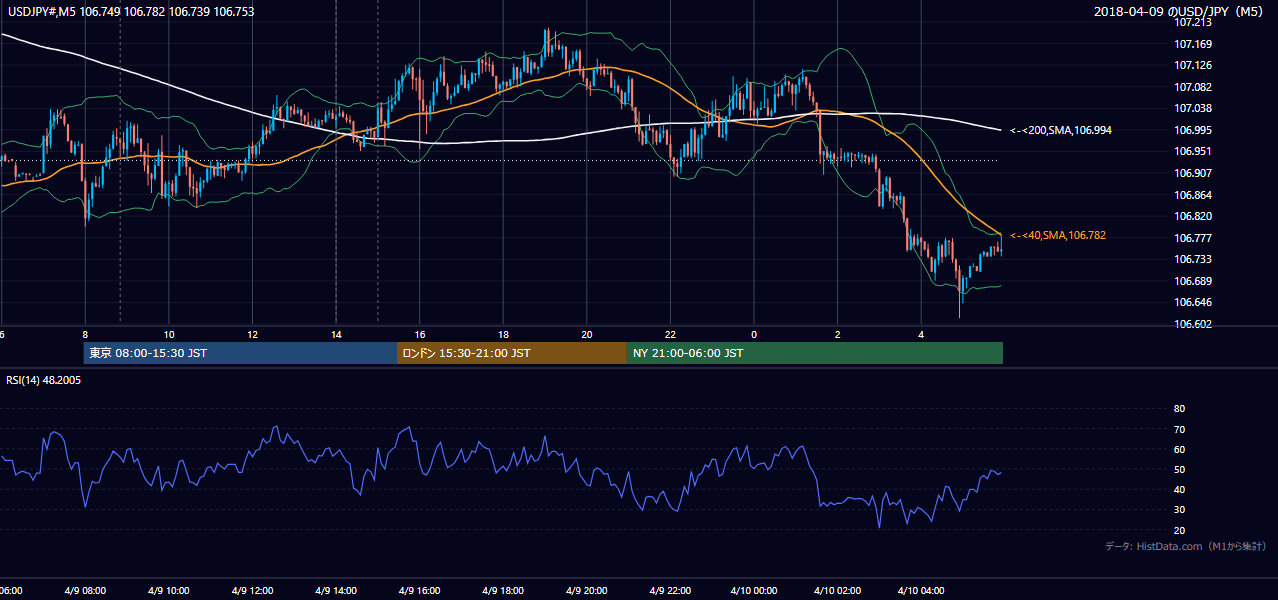Click the 4/9 16:00 bottom time label
The image size is (1278, 600).
pos(420,591)
